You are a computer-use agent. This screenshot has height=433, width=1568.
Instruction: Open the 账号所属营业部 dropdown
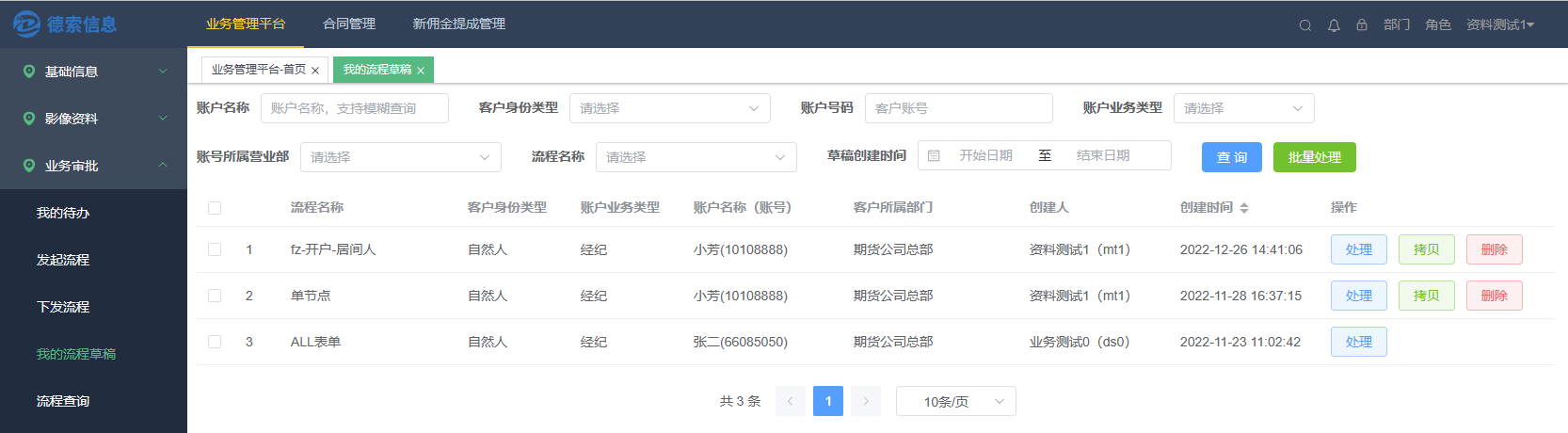click(x=401, y=157)
